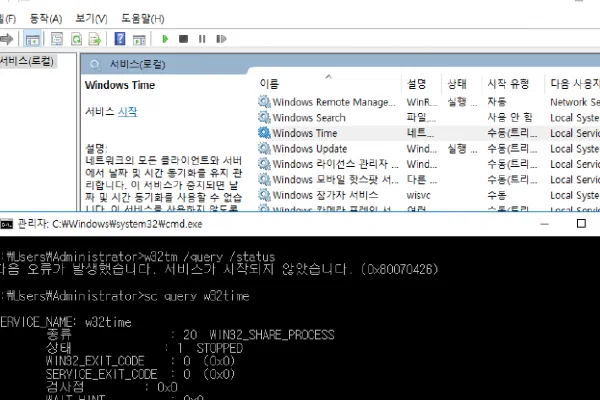Maximize the cmd.exe window
Image resolution: width=600 pixels, height=400 pixels.
581,224
